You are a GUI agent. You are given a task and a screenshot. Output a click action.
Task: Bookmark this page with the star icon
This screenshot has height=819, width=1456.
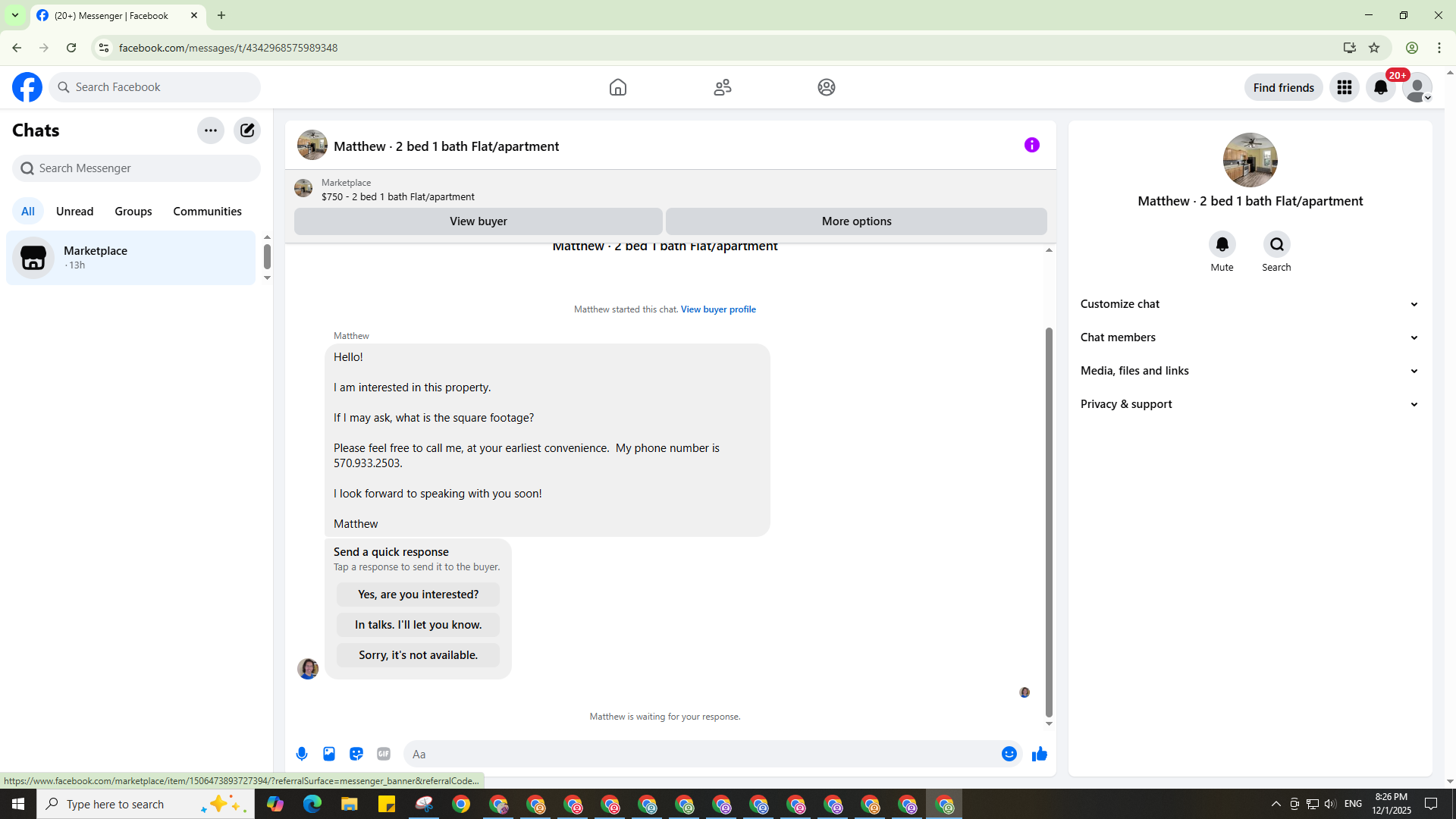pyautogui.click(x=1374, y=48)
